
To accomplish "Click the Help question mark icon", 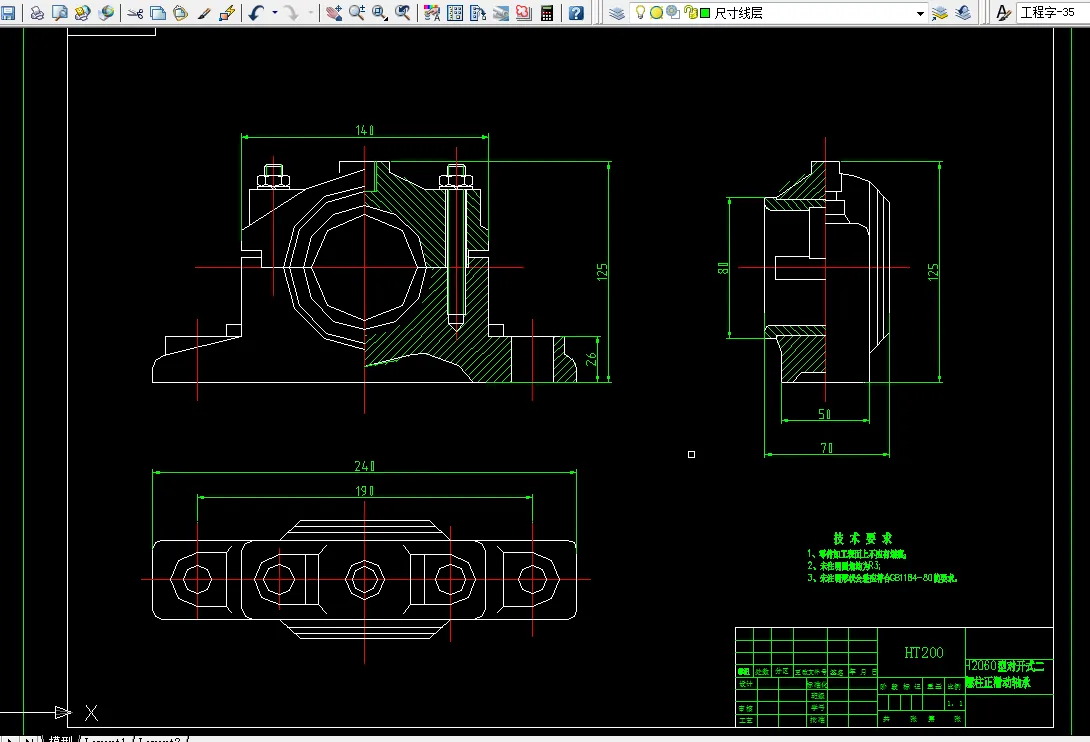I will 576,13.
